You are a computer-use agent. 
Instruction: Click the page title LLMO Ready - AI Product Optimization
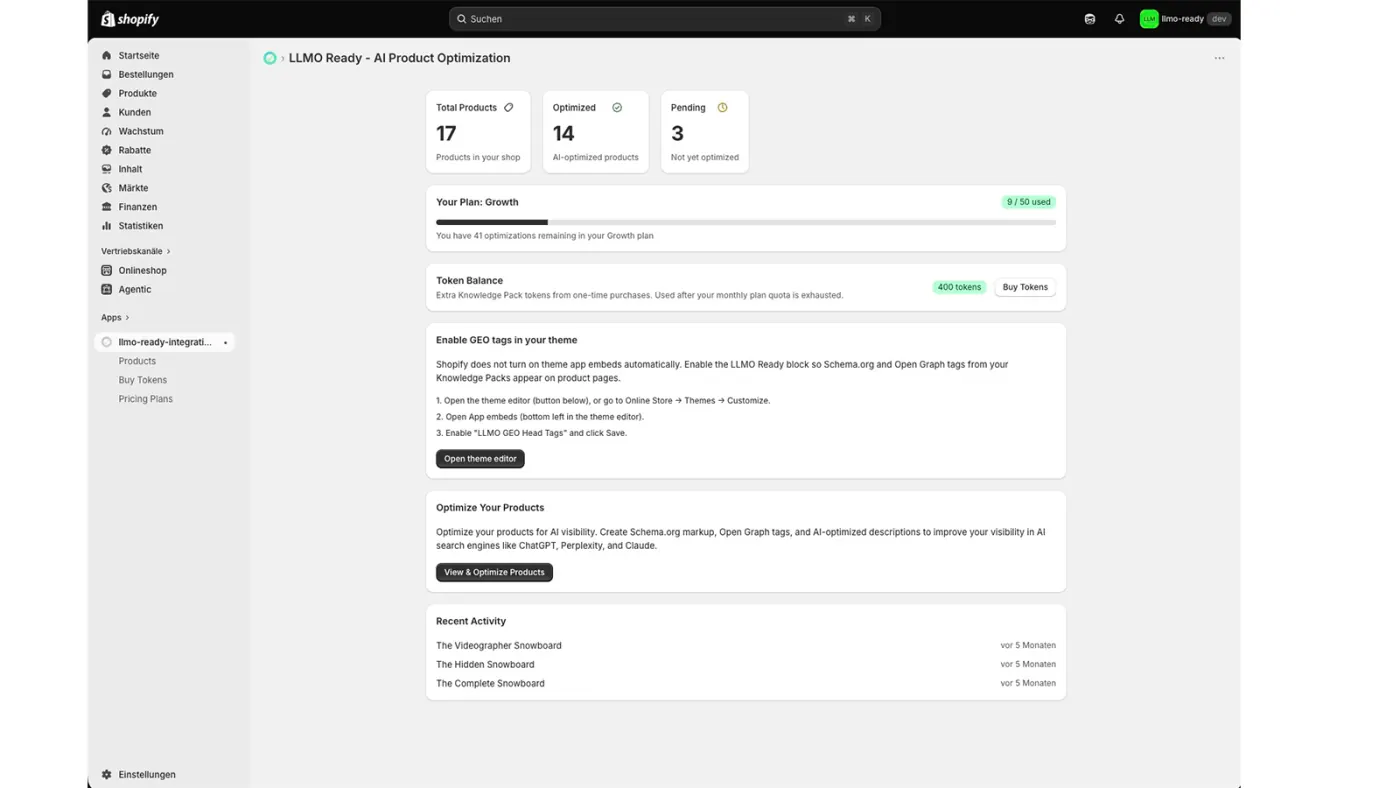click(399, 58)
